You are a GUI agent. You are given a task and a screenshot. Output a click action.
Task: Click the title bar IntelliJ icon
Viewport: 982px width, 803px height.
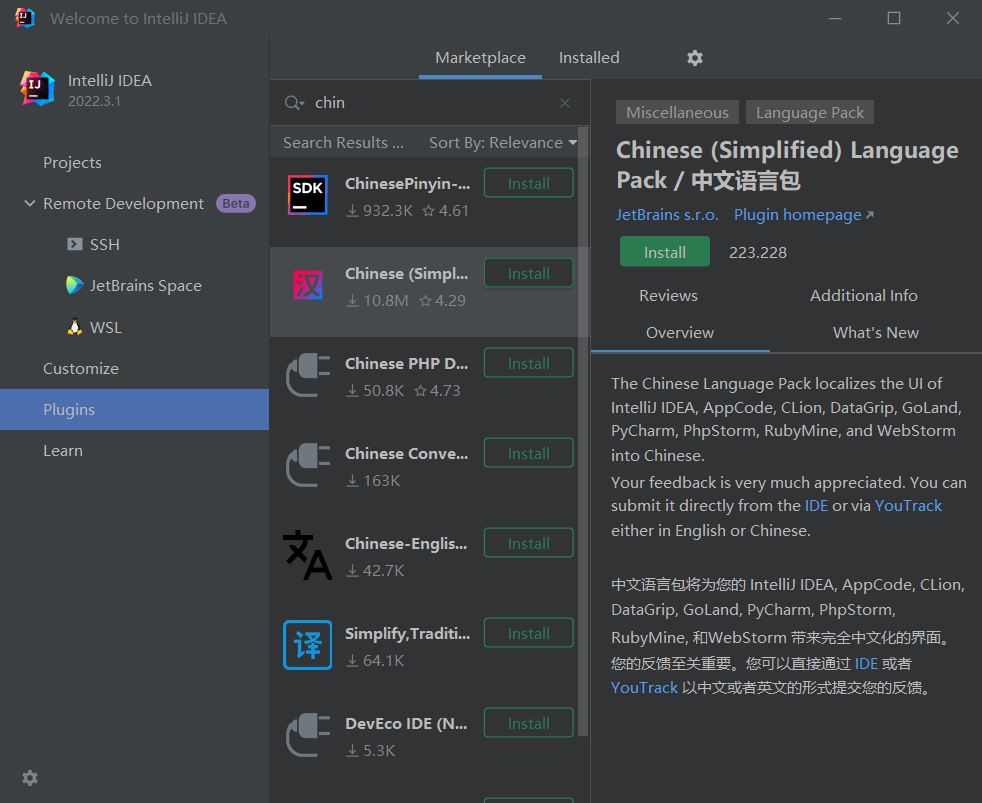pos(24,18)
